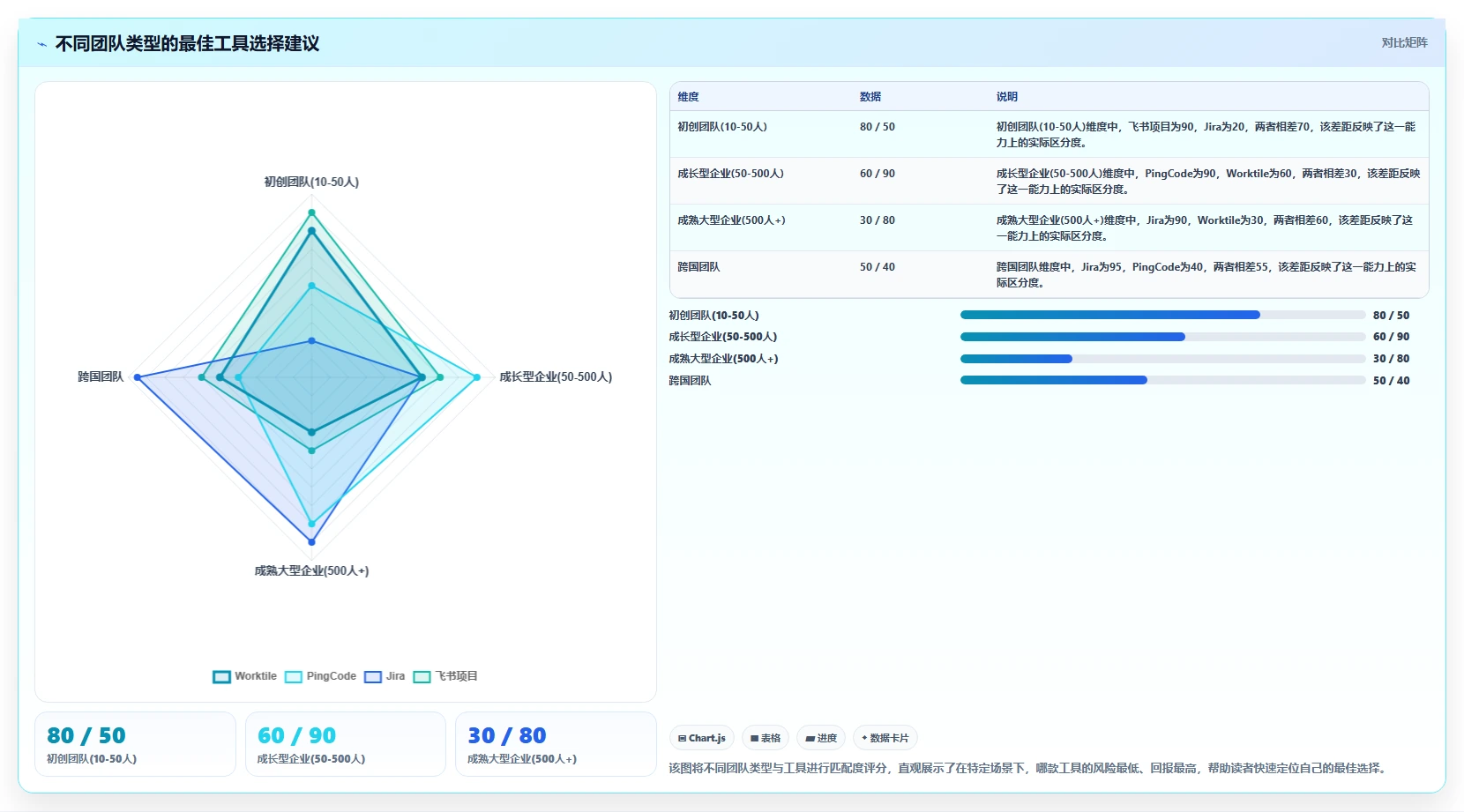Click the 30 / 80 data card
The width and height of the screenshot is (1464, 812).
[x=556, y=744]
